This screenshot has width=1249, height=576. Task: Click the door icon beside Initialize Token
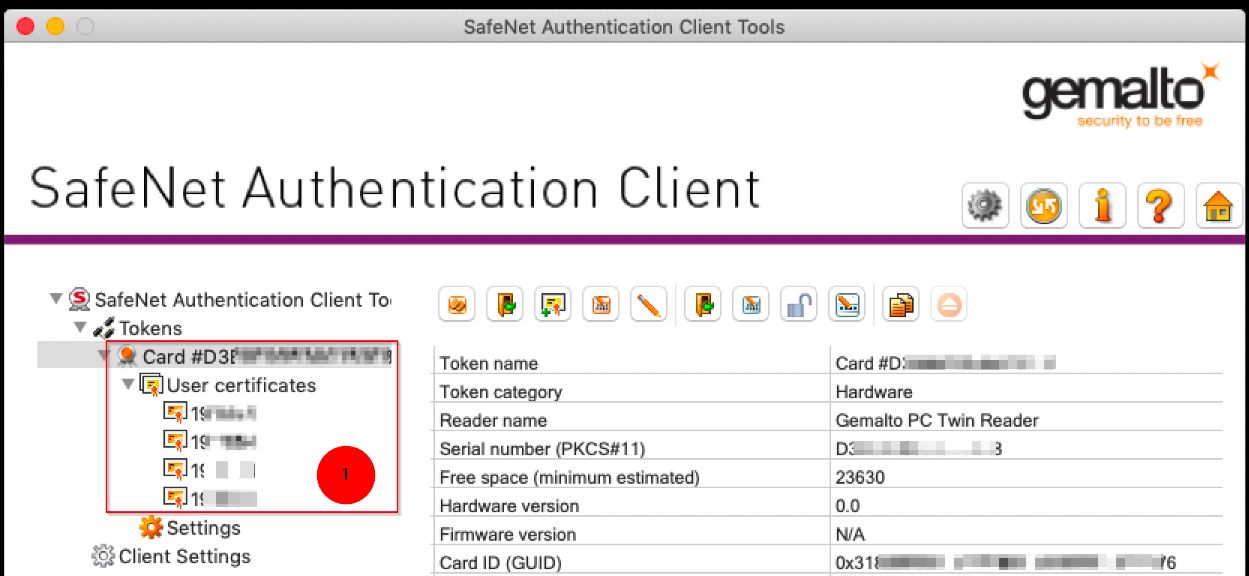tap(505, 305)
